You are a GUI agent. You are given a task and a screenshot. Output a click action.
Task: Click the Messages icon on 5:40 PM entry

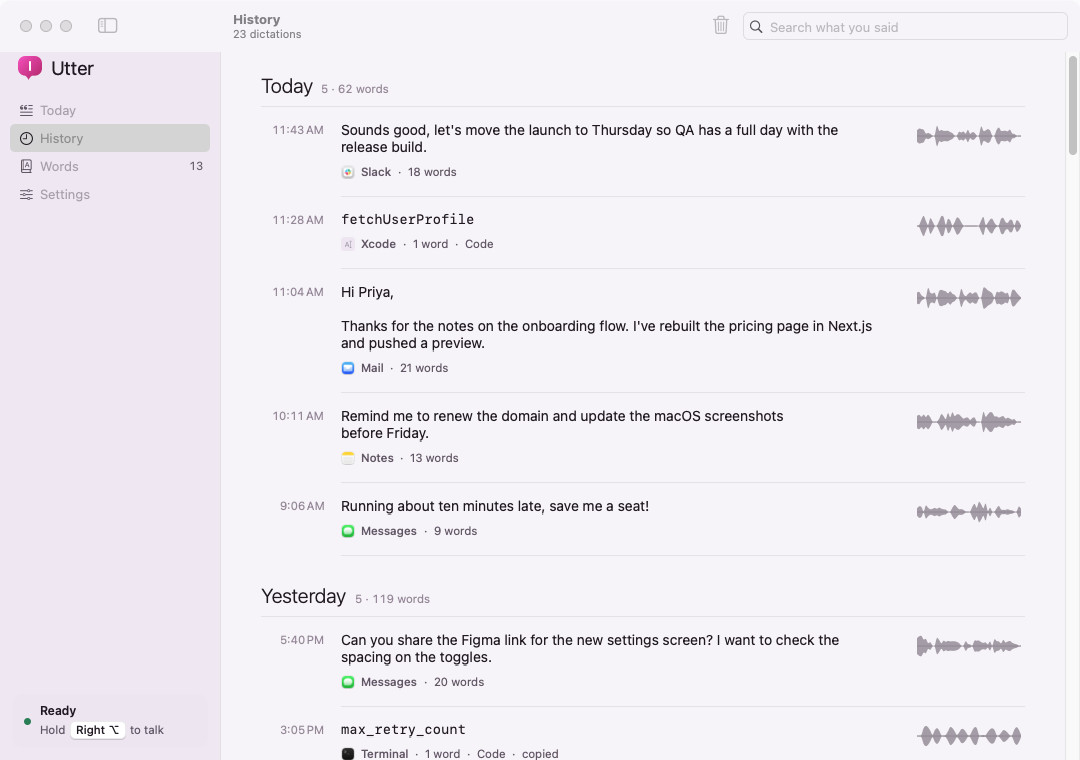(348, 682)
